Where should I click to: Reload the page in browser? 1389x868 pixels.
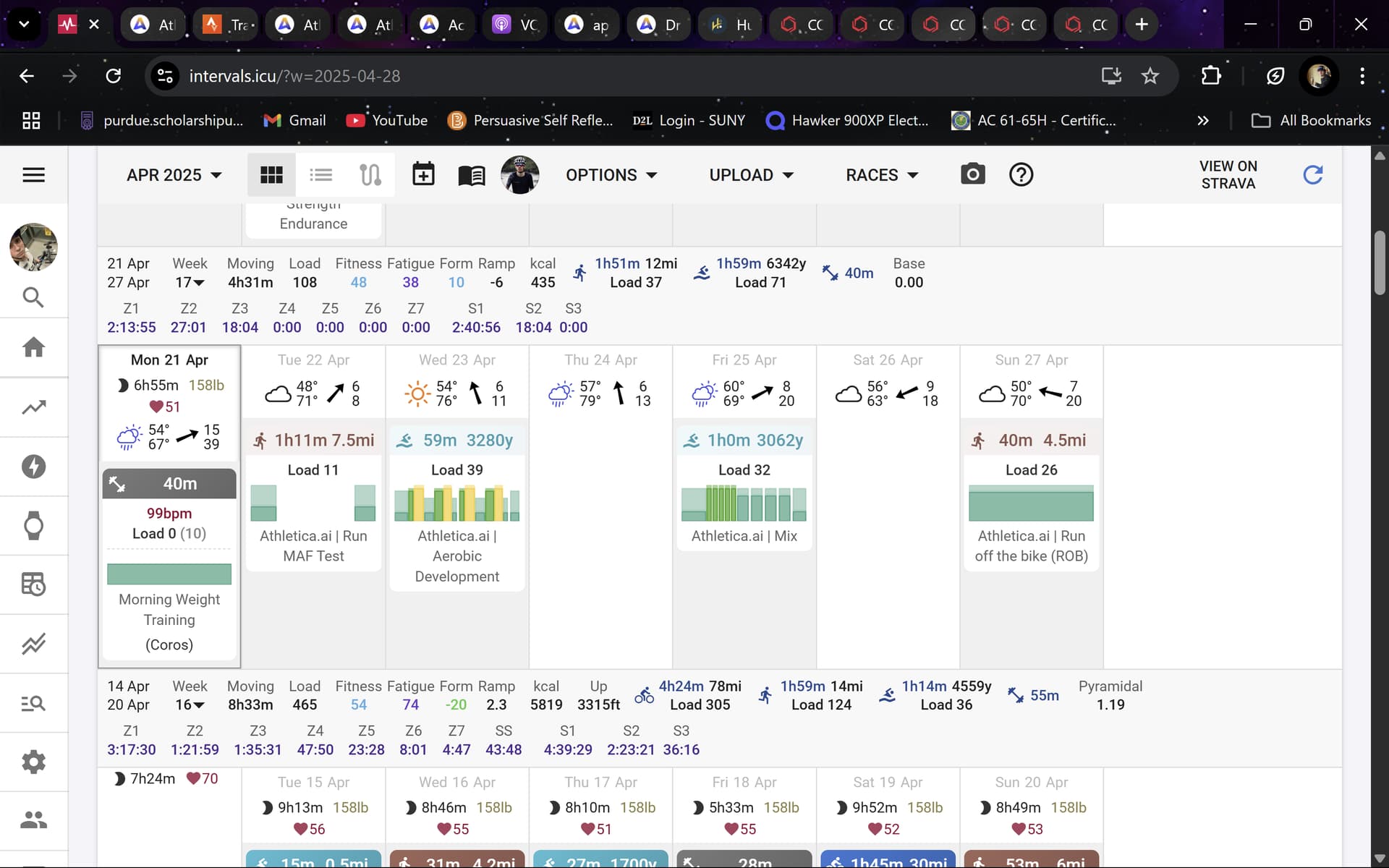(113, 76)
